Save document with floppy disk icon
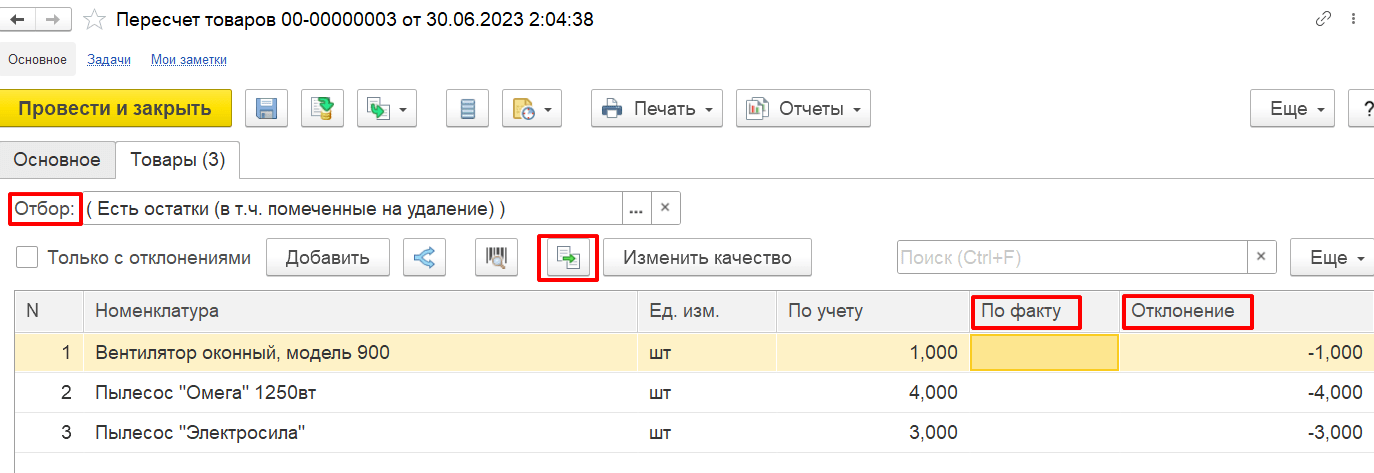 [267, 109]
